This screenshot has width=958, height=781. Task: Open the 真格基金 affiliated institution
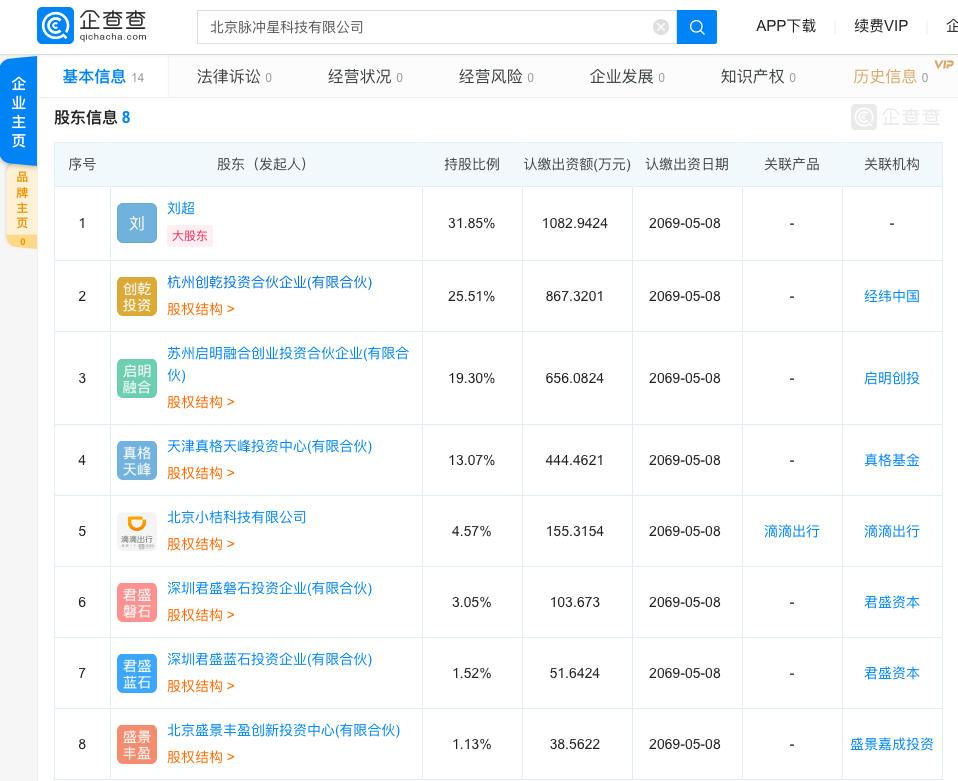[x=891, y=460]
